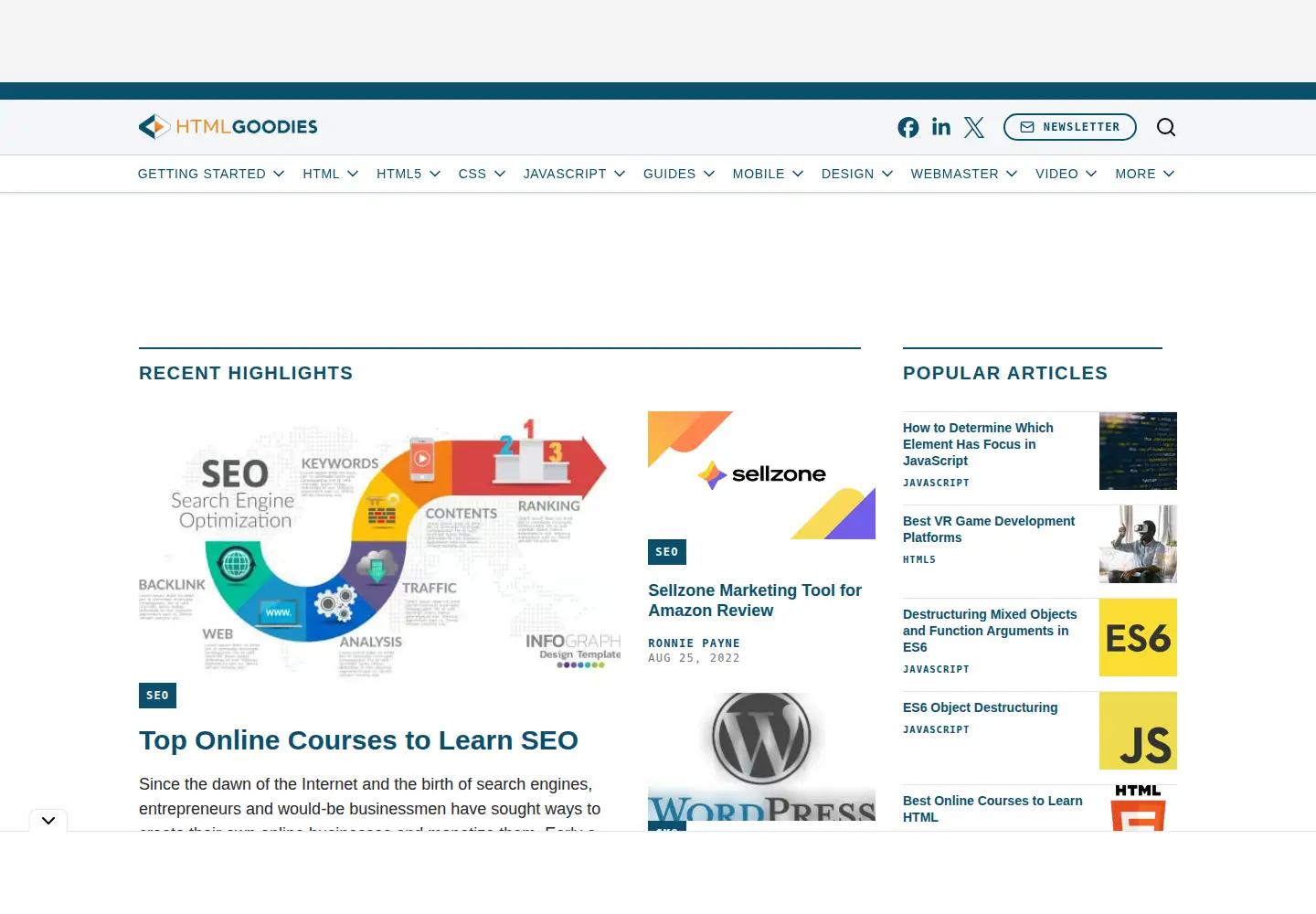Screen dimensions: 1316x914
Task: Open the X (Twitter) icon in header
Action: point(974,127)
